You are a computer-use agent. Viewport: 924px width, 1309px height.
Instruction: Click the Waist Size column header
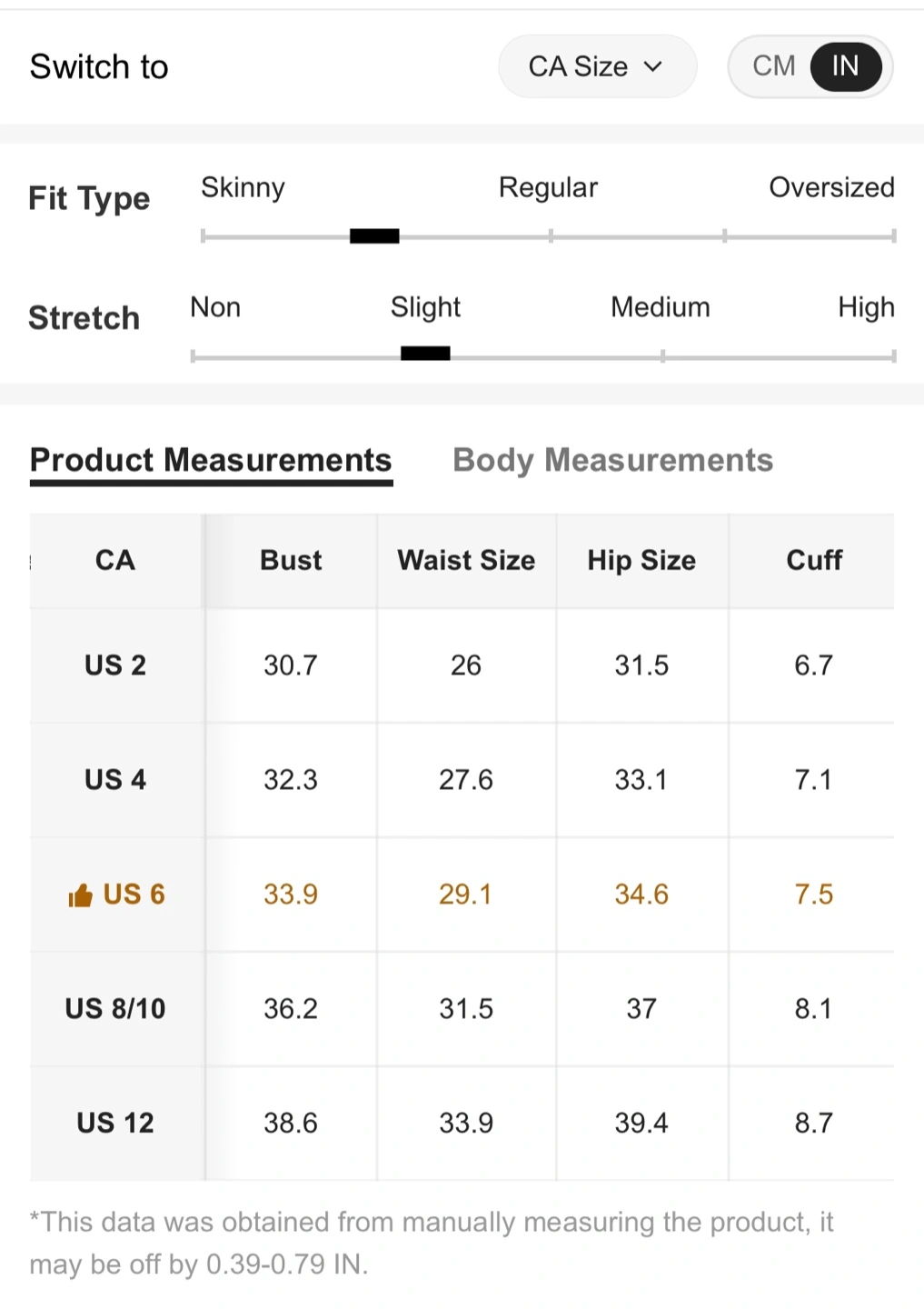pyautogui.click(x=466, y=560)
